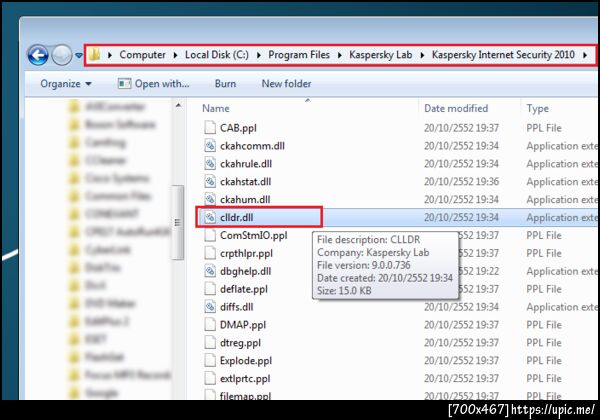Click Burn in the toolbar
Image resolution: width=600 pixels, height=420 pixels.
coord(225,83)
